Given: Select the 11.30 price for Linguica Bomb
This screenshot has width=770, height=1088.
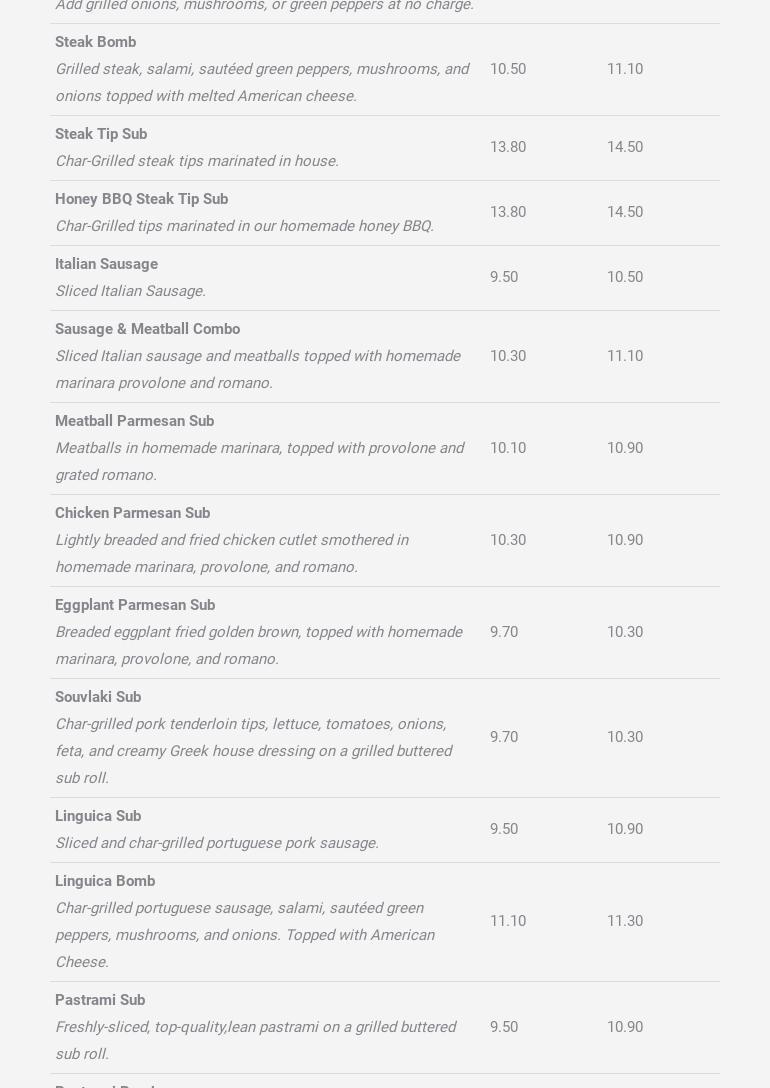Looking at the screenshot, I should click(x=624, y=921).
